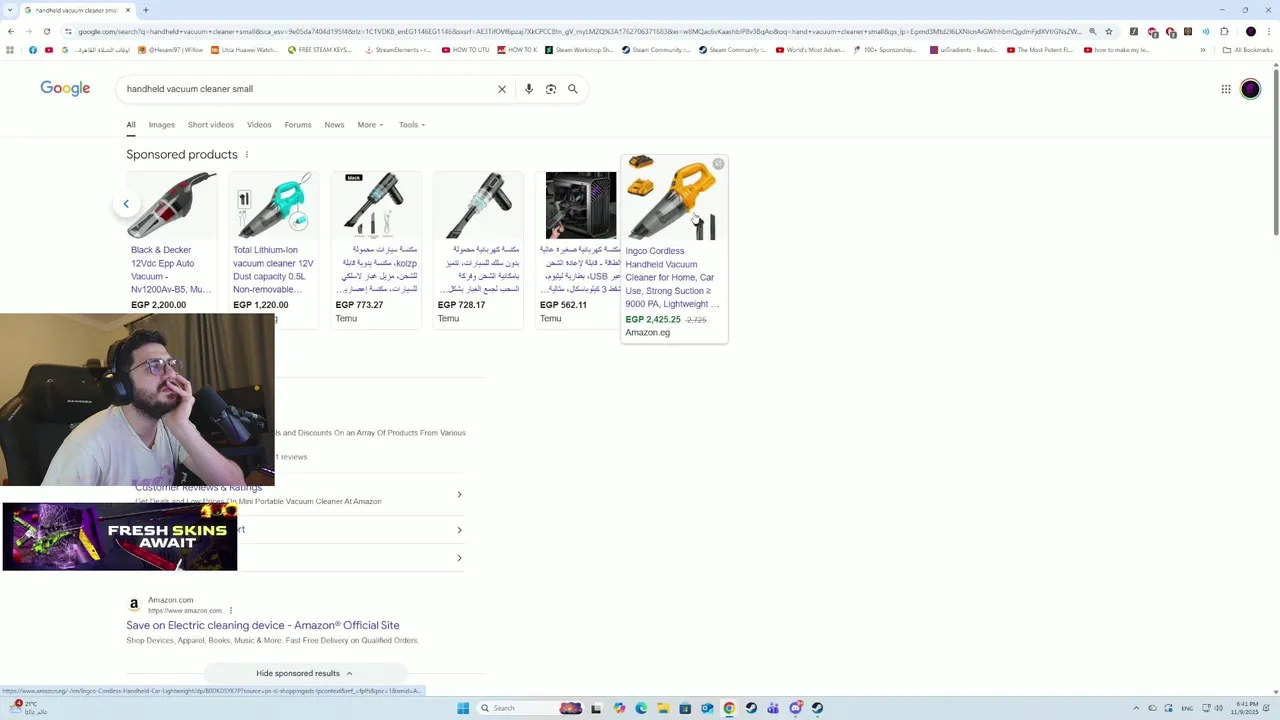Screen dimensions: 1280x720
Task: Open the three-dot menu beside Amazon.com result
Action: [x=230, y=610]
